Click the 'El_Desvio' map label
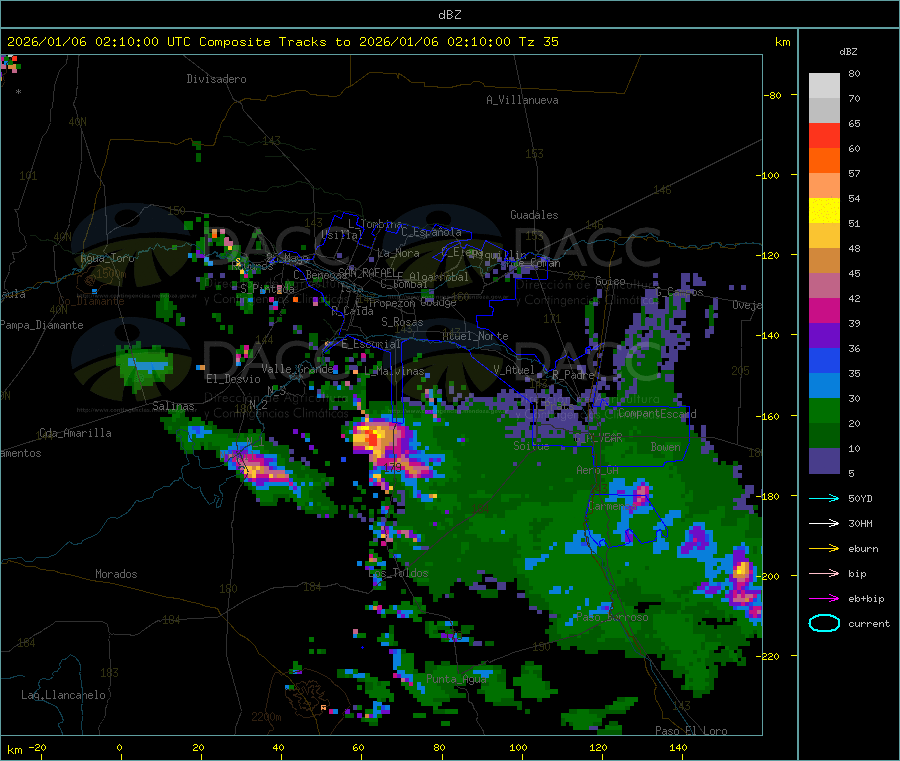Image resolution: width=900 pixels, height=761 pixels. point(233,379)
